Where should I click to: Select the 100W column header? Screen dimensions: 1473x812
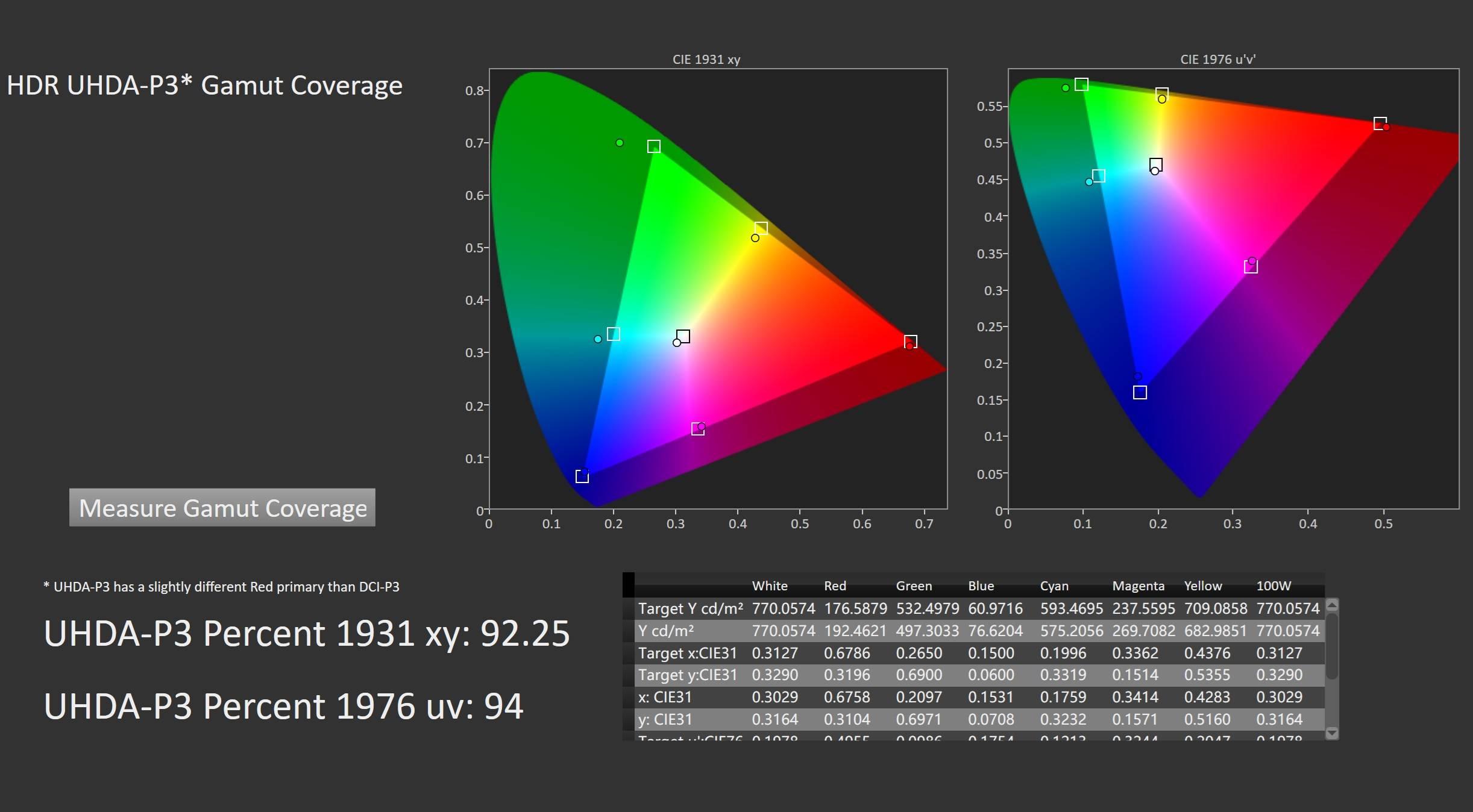point(1273,586)
